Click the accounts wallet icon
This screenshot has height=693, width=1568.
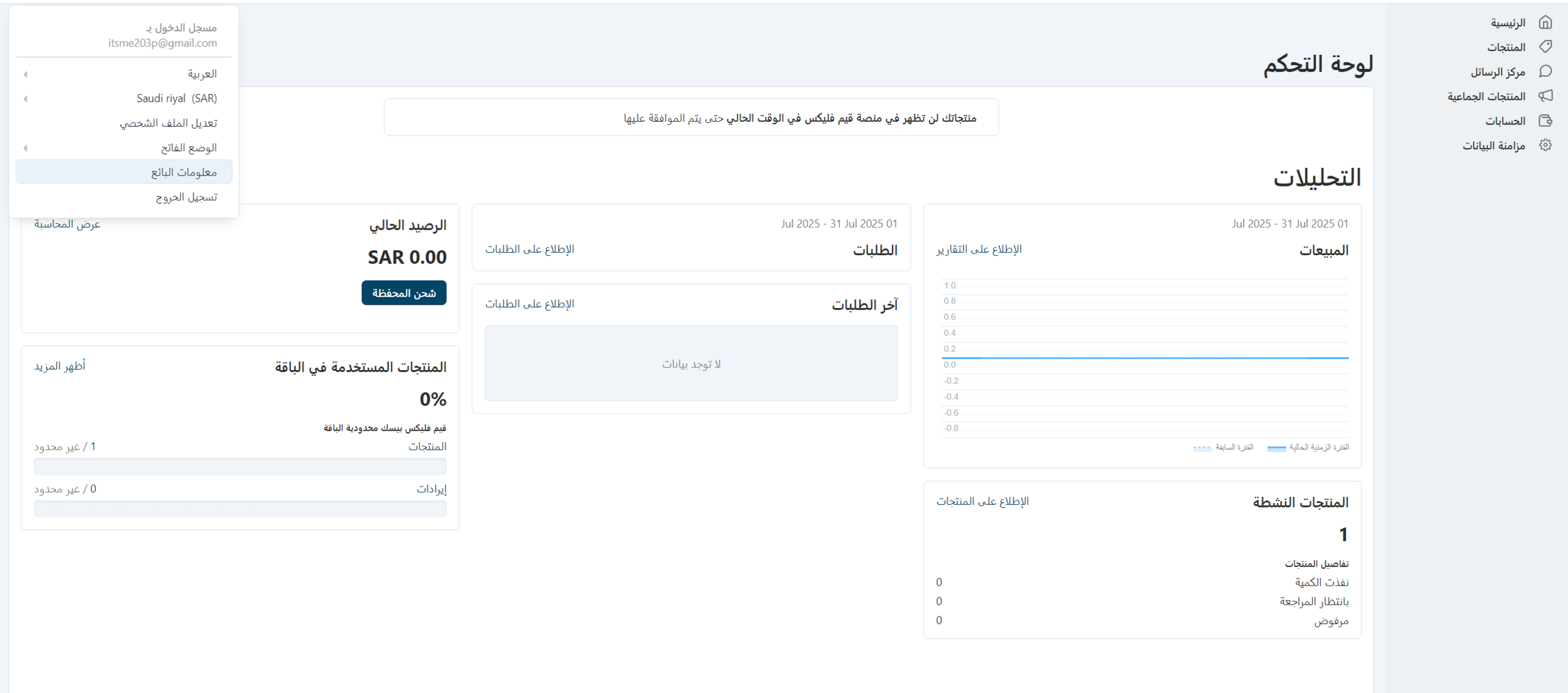point(1545,120)
